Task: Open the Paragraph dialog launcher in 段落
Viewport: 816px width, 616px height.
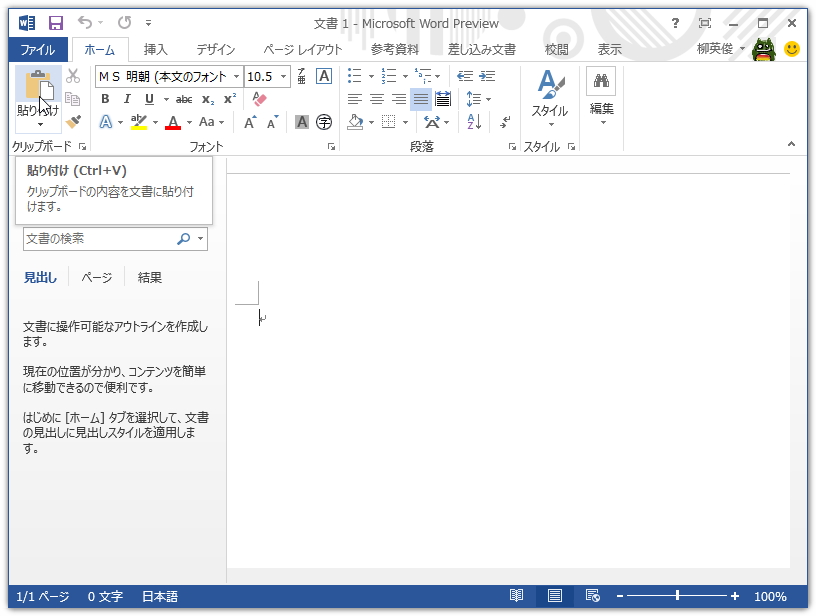Action: coord(512,146)
